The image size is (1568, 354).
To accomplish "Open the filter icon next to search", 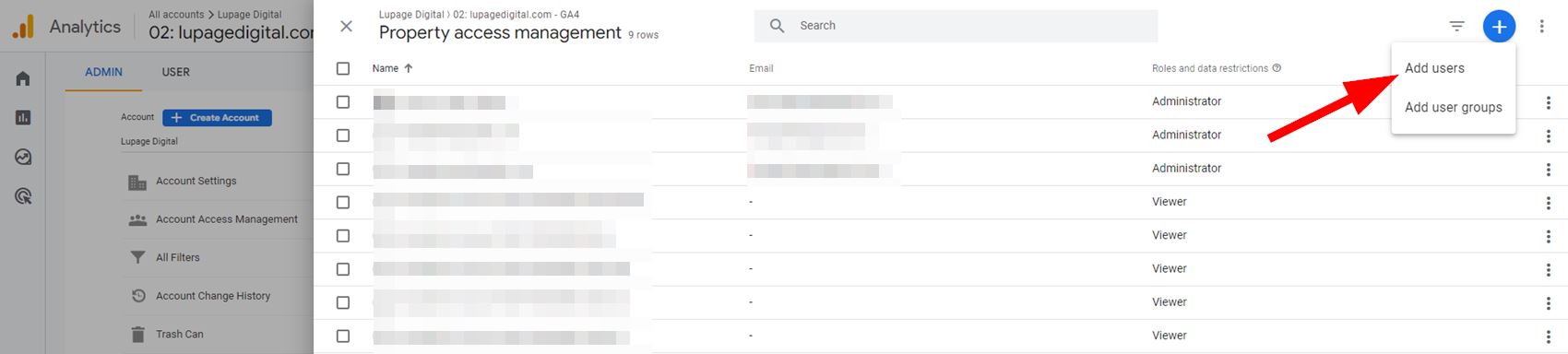I will (x=1456, y=27).
